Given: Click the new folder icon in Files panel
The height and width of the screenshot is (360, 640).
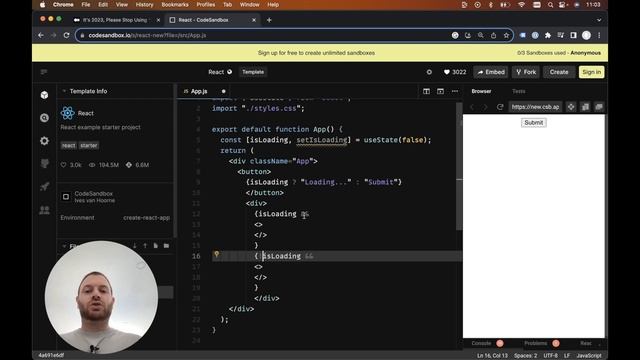Looking at the screenshot, I should tap(166, 246).
